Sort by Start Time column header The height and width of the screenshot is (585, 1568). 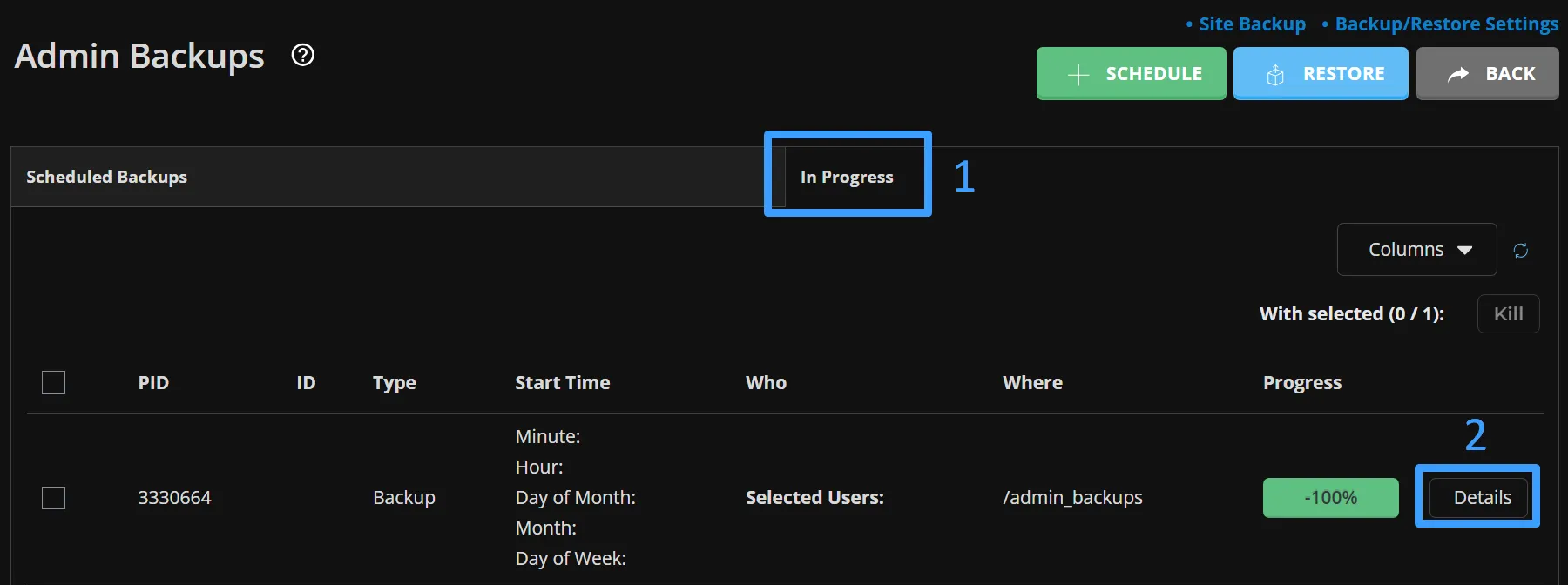(x=562, y=383)
